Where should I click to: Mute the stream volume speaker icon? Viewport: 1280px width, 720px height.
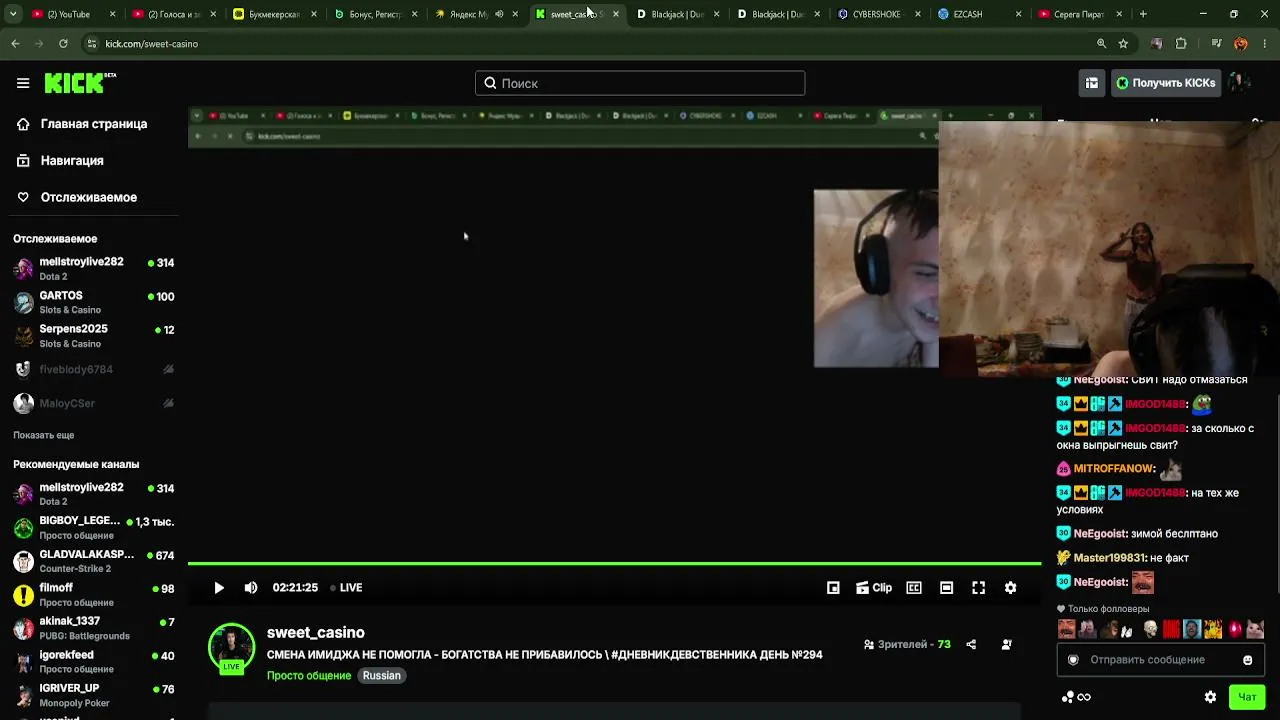[251, 588]
